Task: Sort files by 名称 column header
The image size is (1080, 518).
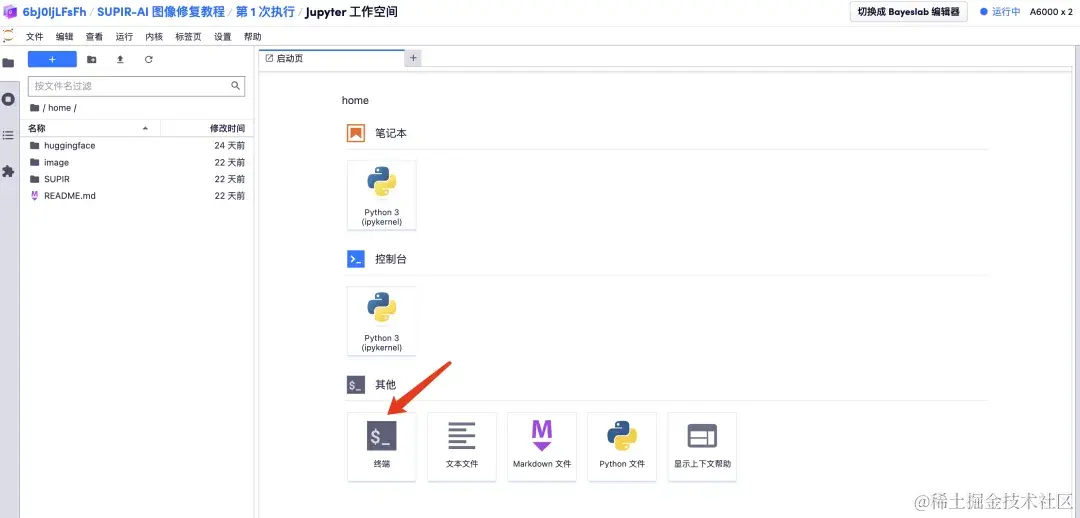Action: coord(90,129)
